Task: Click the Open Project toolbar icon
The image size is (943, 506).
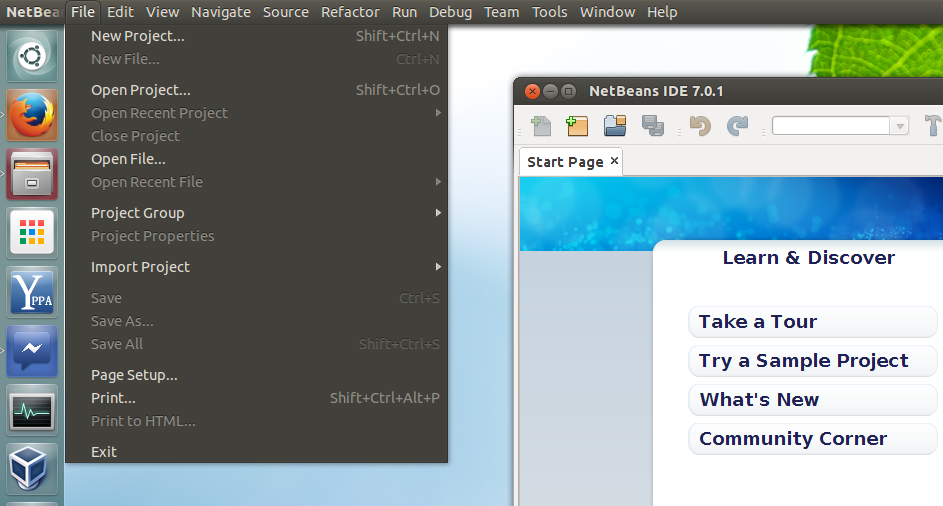Action: 615,126
